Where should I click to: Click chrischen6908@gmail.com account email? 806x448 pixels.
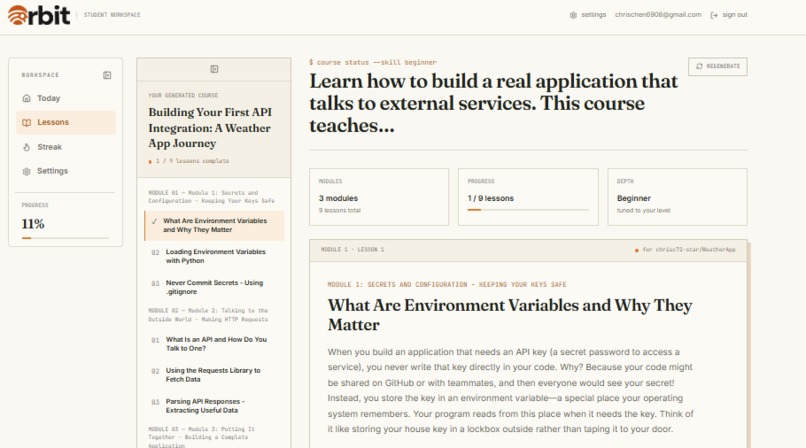[x=658, y=15]
